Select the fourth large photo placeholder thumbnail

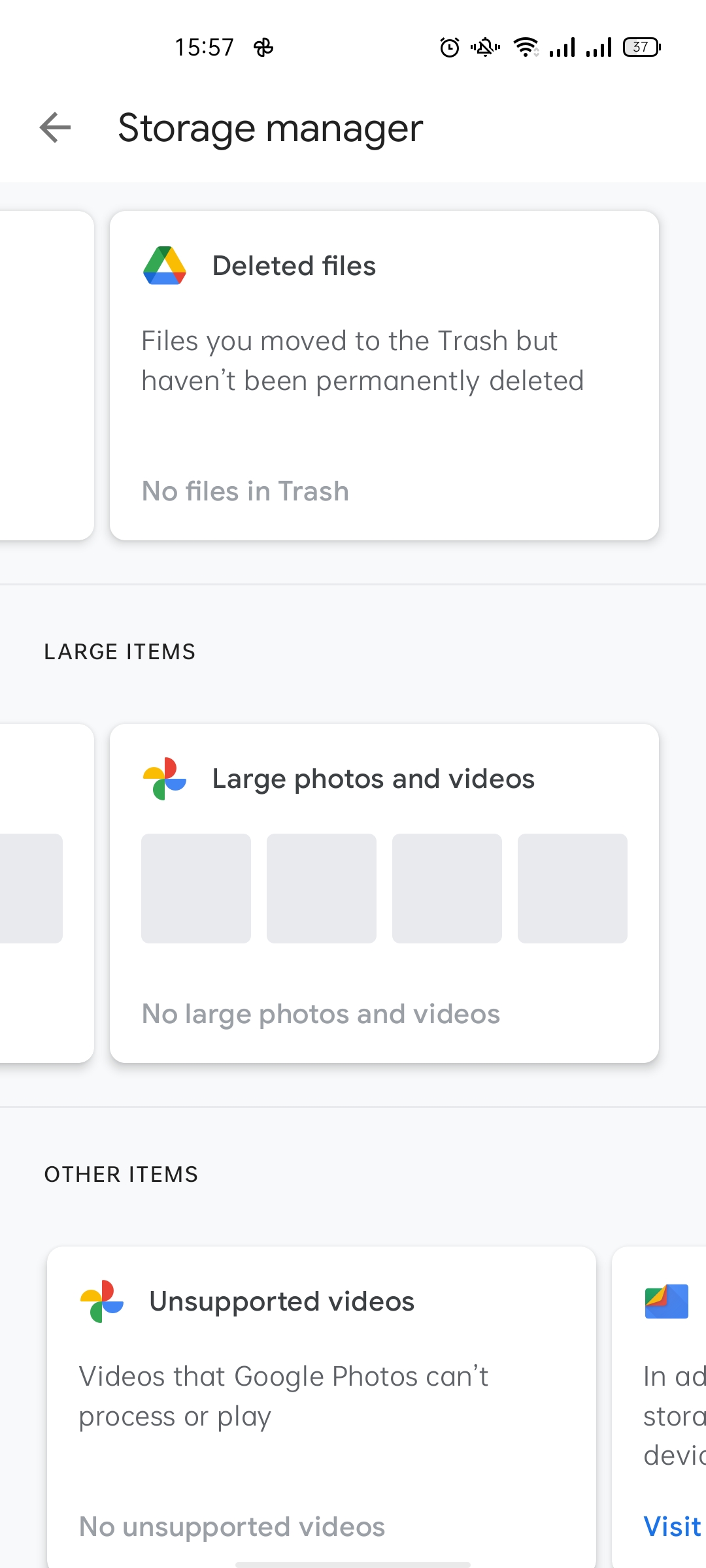coord(573,889)
